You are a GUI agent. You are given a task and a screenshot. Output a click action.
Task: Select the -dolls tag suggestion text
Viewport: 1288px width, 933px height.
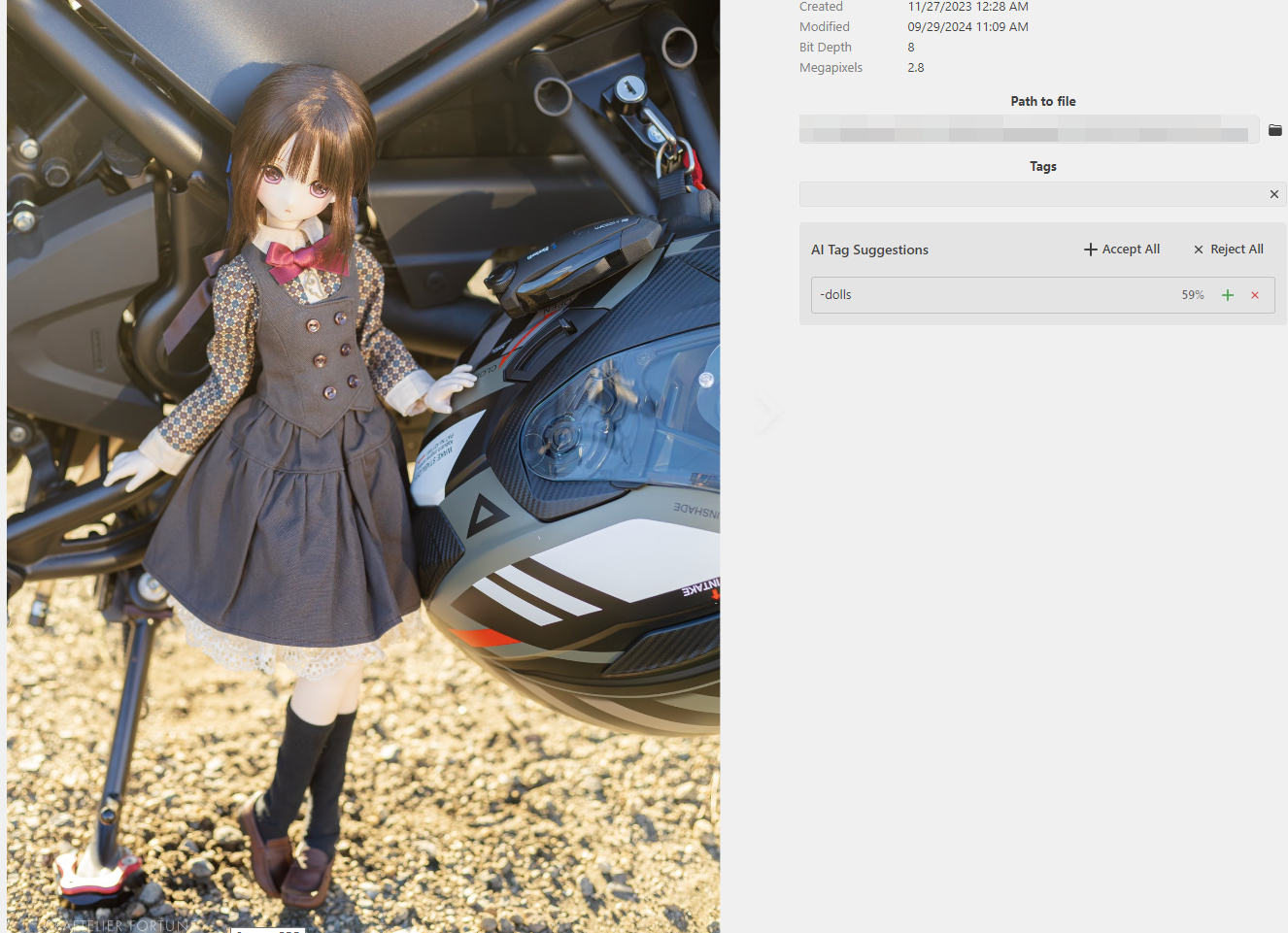(x=836, y=294)
